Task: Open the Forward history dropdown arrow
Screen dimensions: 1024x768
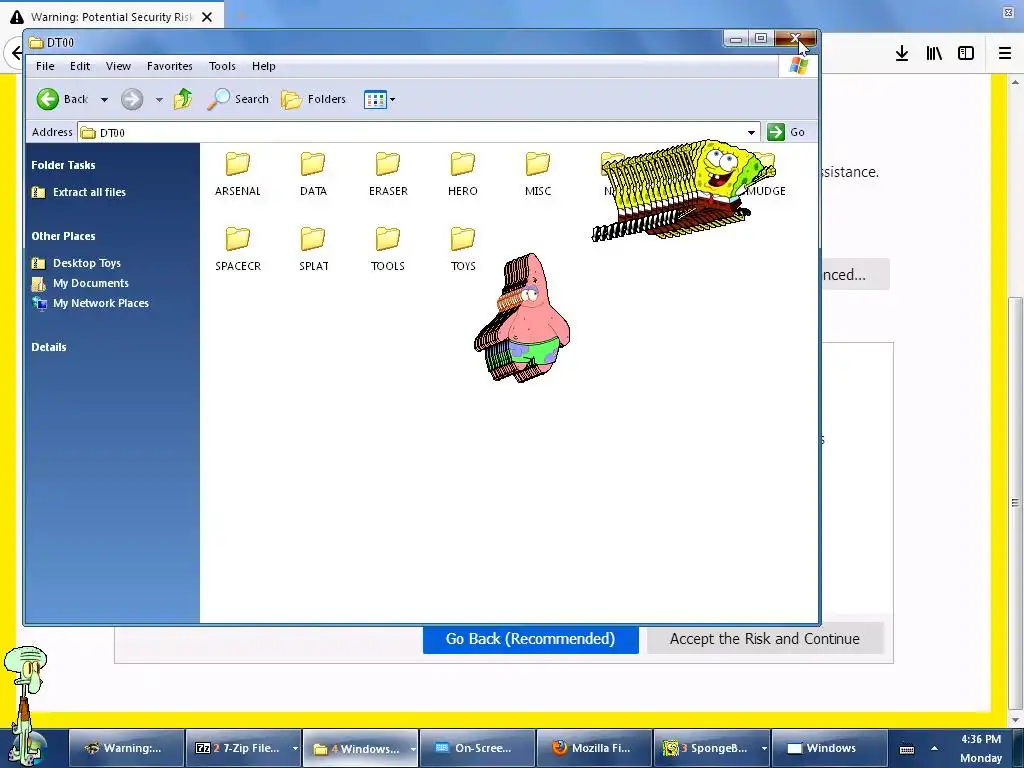Action: pyautogui.click(x=159, y=100)
